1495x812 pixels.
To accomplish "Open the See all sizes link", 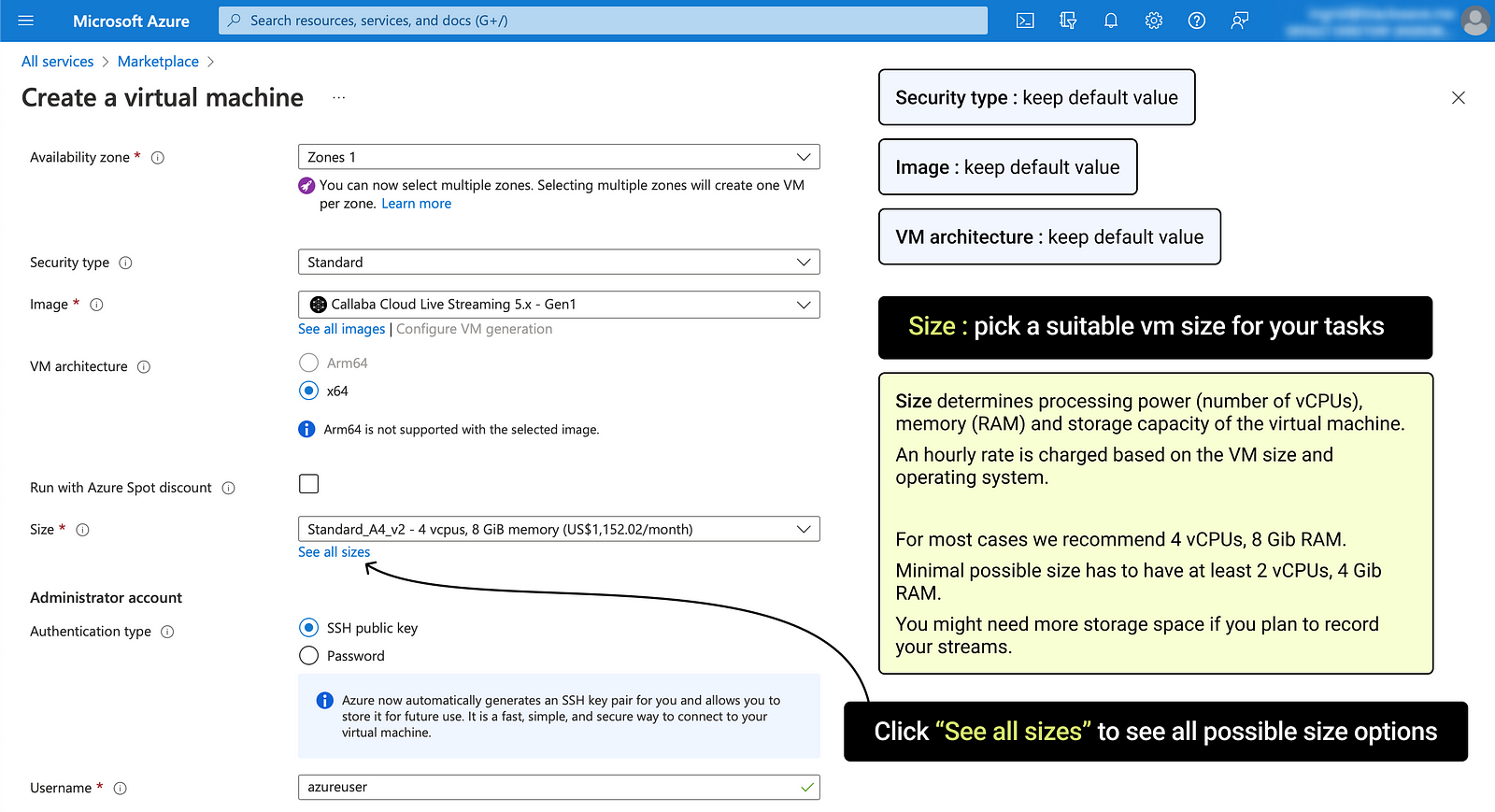I will (334, 552).
